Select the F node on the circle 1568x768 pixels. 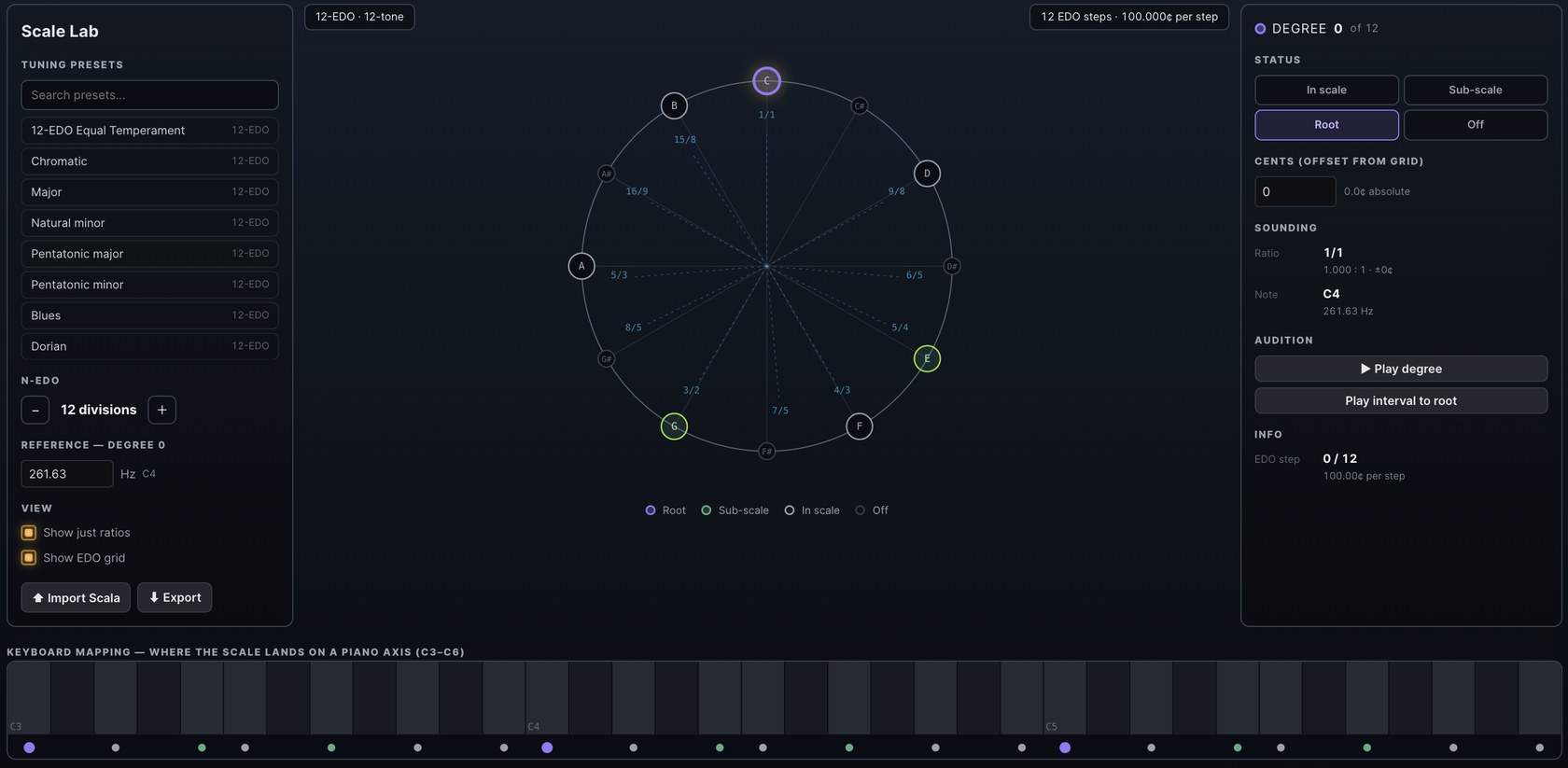(x=859, y=426)
